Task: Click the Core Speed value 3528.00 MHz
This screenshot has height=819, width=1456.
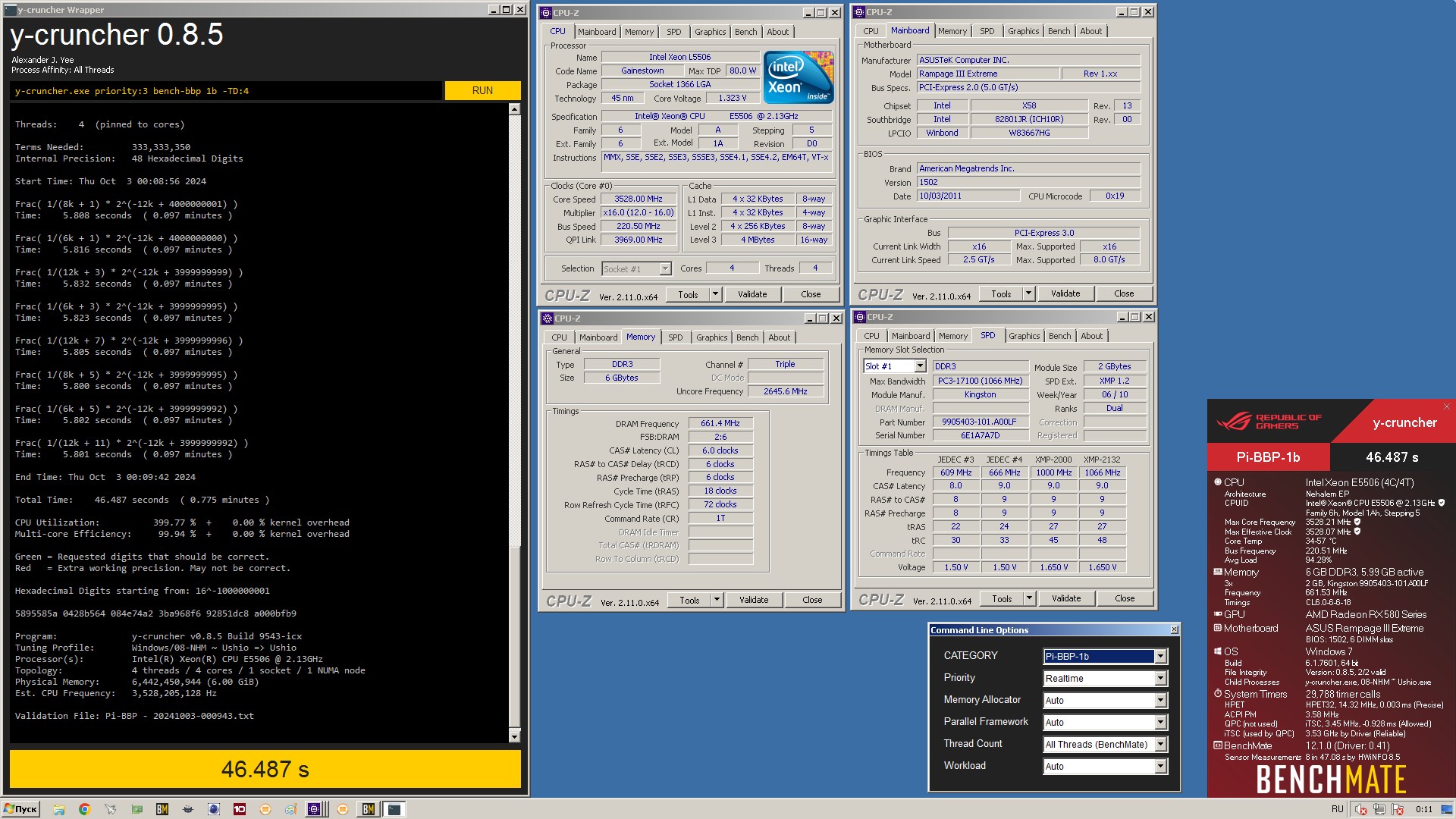Action: pos(639,199)
